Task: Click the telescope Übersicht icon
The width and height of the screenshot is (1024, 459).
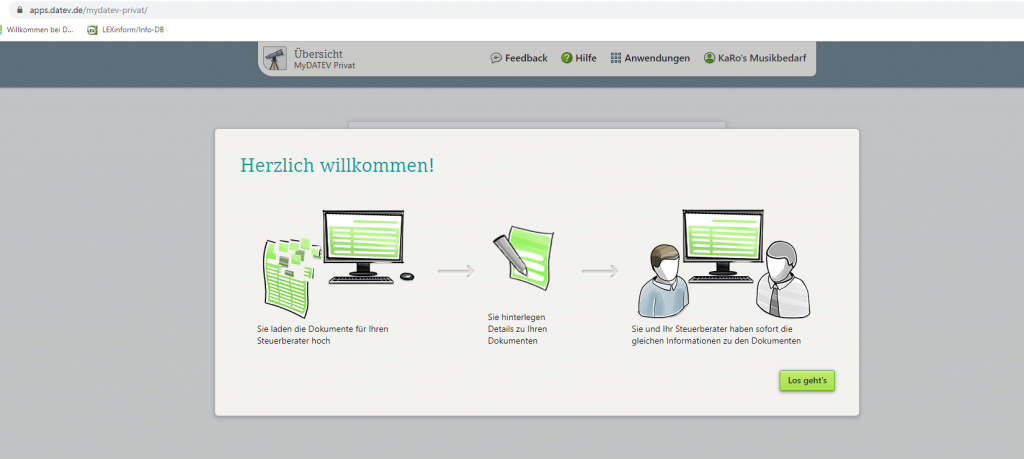Action: 274,59
